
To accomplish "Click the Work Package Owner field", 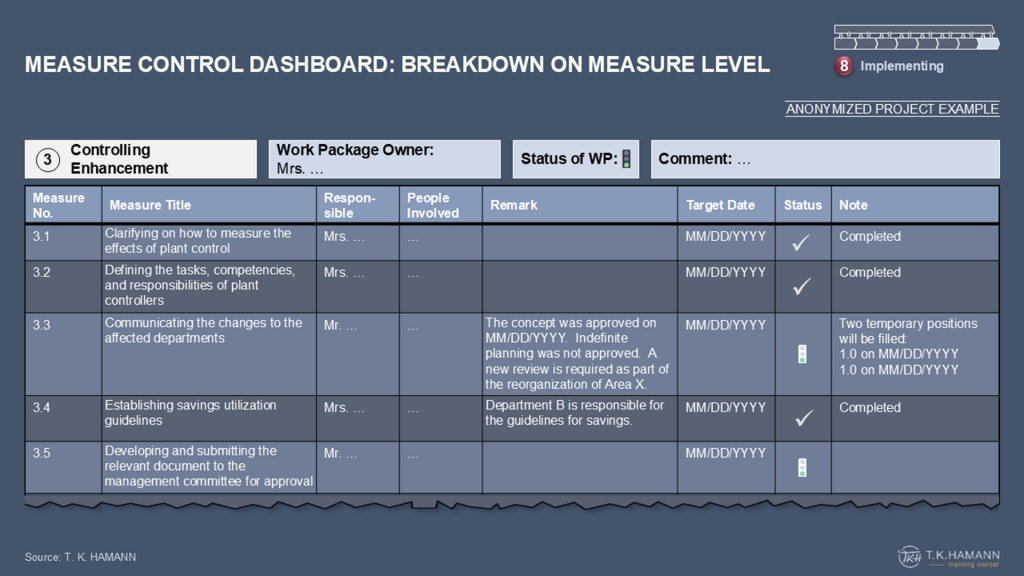I will [x=384, y=159].
